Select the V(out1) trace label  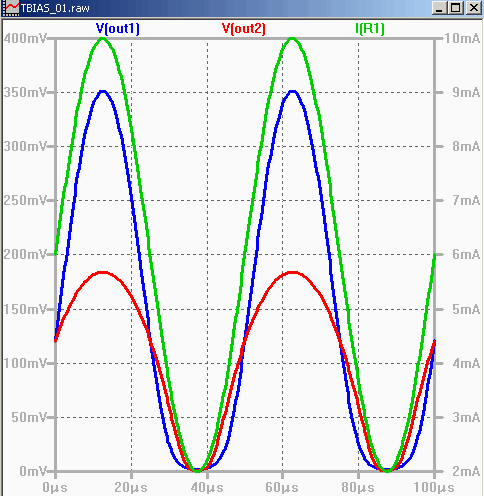tap(118, 29)
